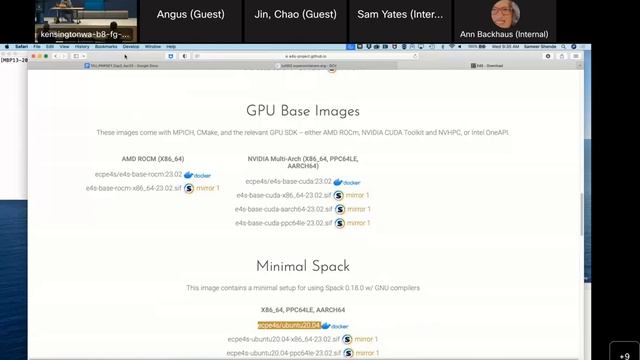Open mirror 1 for ubuntu20.04 ppc64le sif
The width and height of the screenshot is (640, 360).
pos(367,353)
